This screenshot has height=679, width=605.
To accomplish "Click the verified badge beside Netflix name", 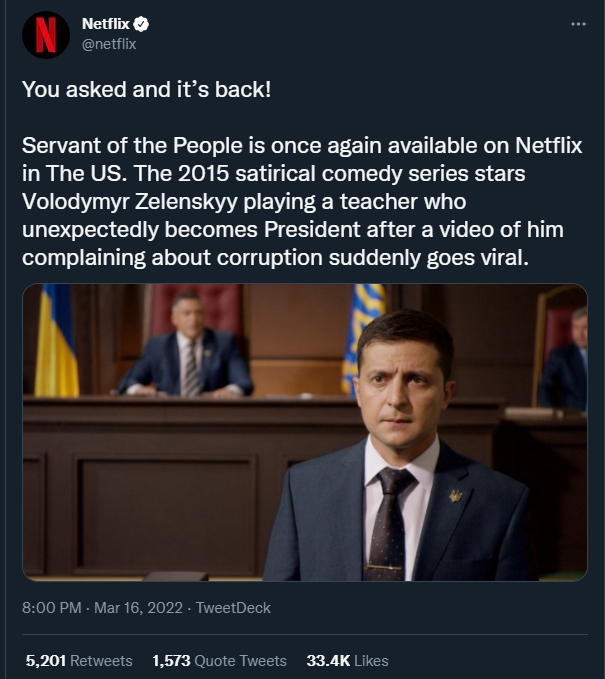I will click(143, 23).
